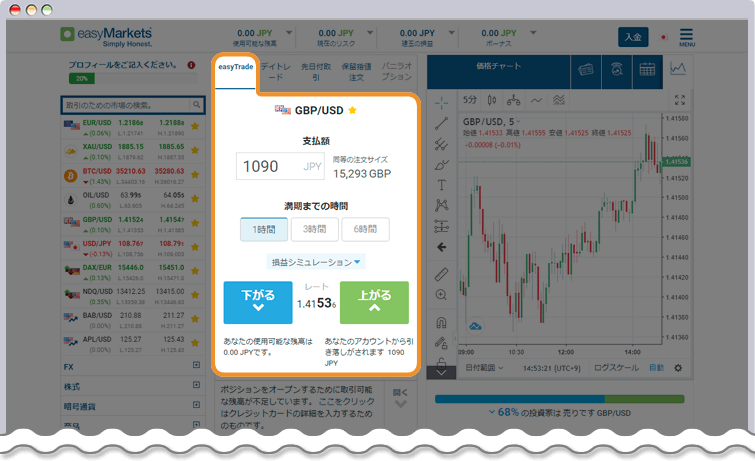Expand the FX category
The height and width of the screenshot is (461, 755).
coord(196,365)
